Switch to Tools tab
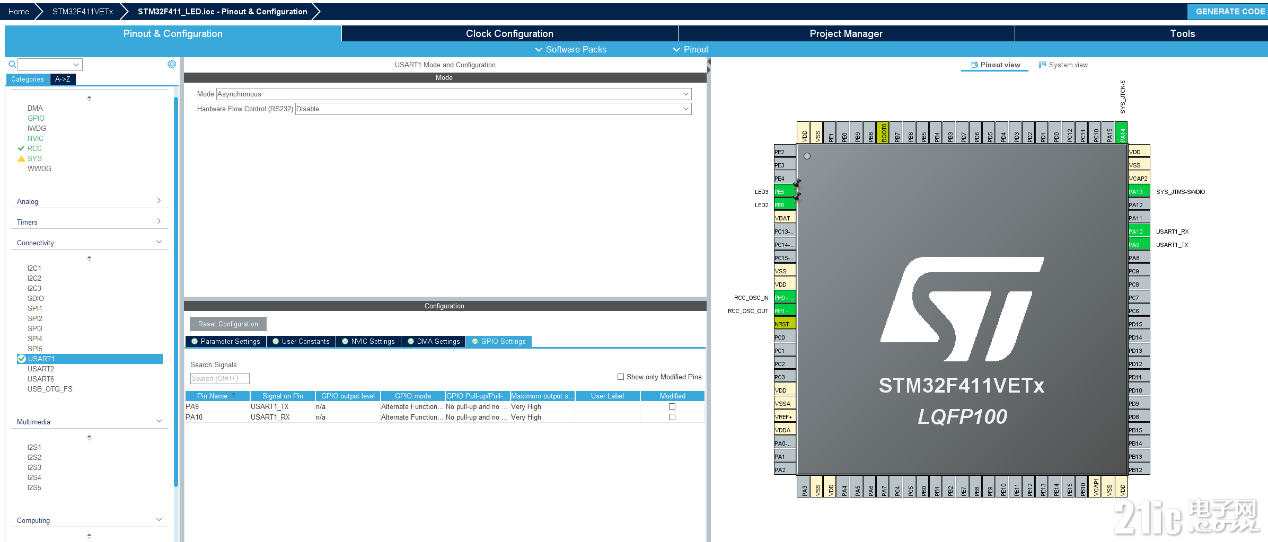This screenshot has width=1268, height=542. 1183,33
